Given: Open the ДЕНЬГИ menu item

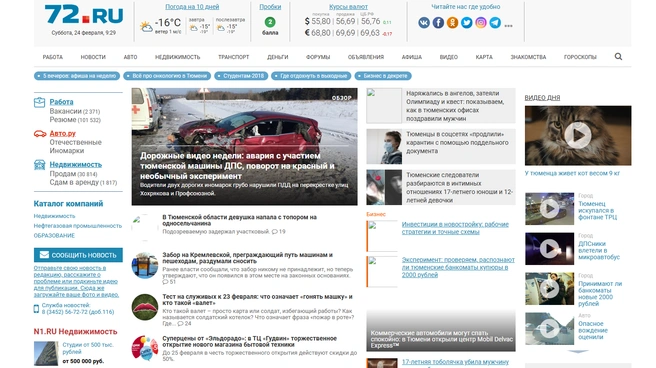Looking at the screenshot, I should click(x=278, y=57).
